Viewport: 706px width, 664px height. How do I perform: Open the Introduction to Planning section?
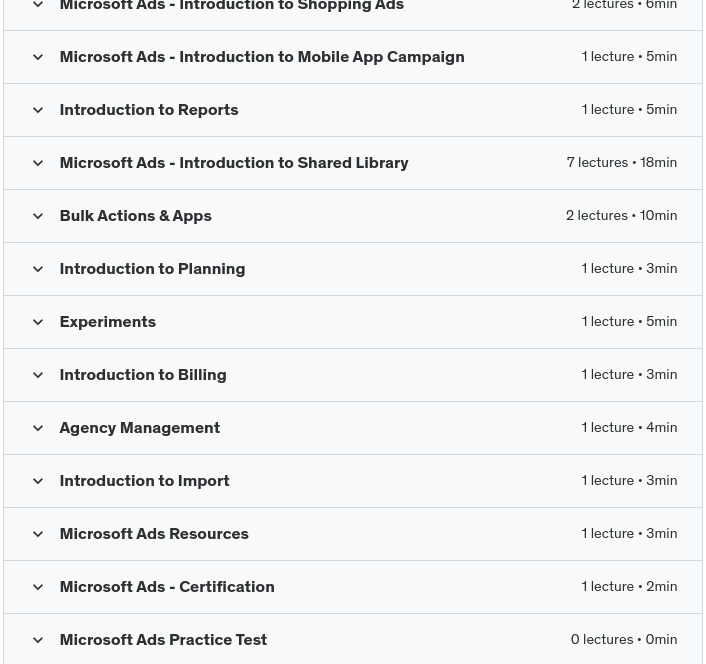coord(38,269)
